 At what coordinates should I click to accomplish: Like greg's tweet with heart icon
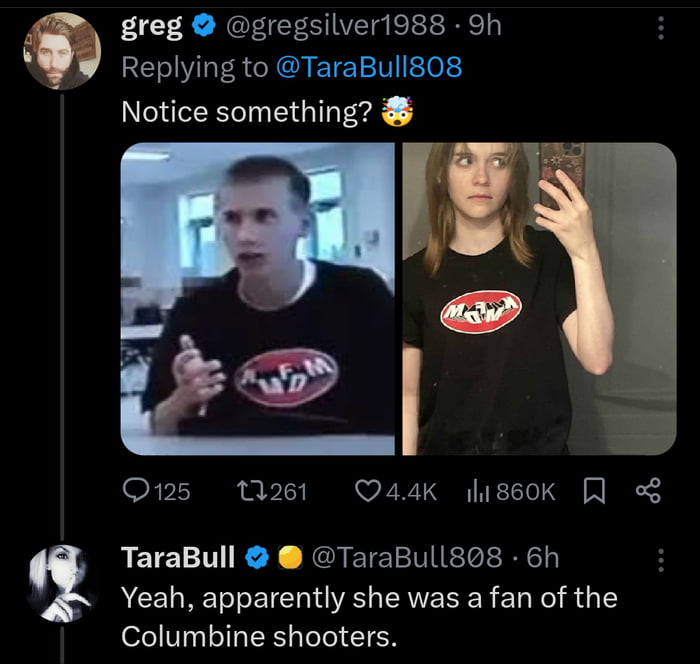pyautogui.click(x=370, y=490)
